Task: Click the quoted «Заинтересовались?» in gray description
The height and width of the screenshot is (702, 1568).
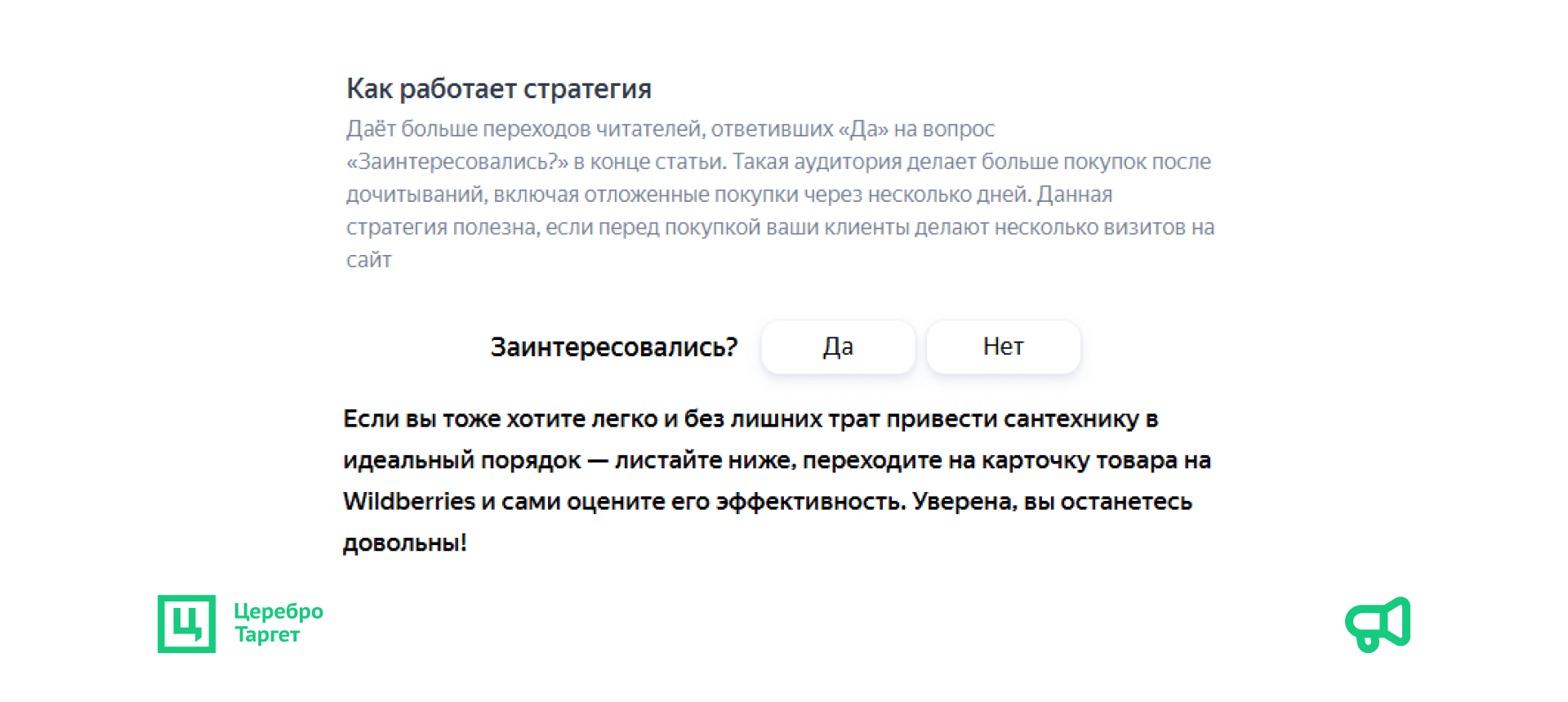Action: click(457, 162)
